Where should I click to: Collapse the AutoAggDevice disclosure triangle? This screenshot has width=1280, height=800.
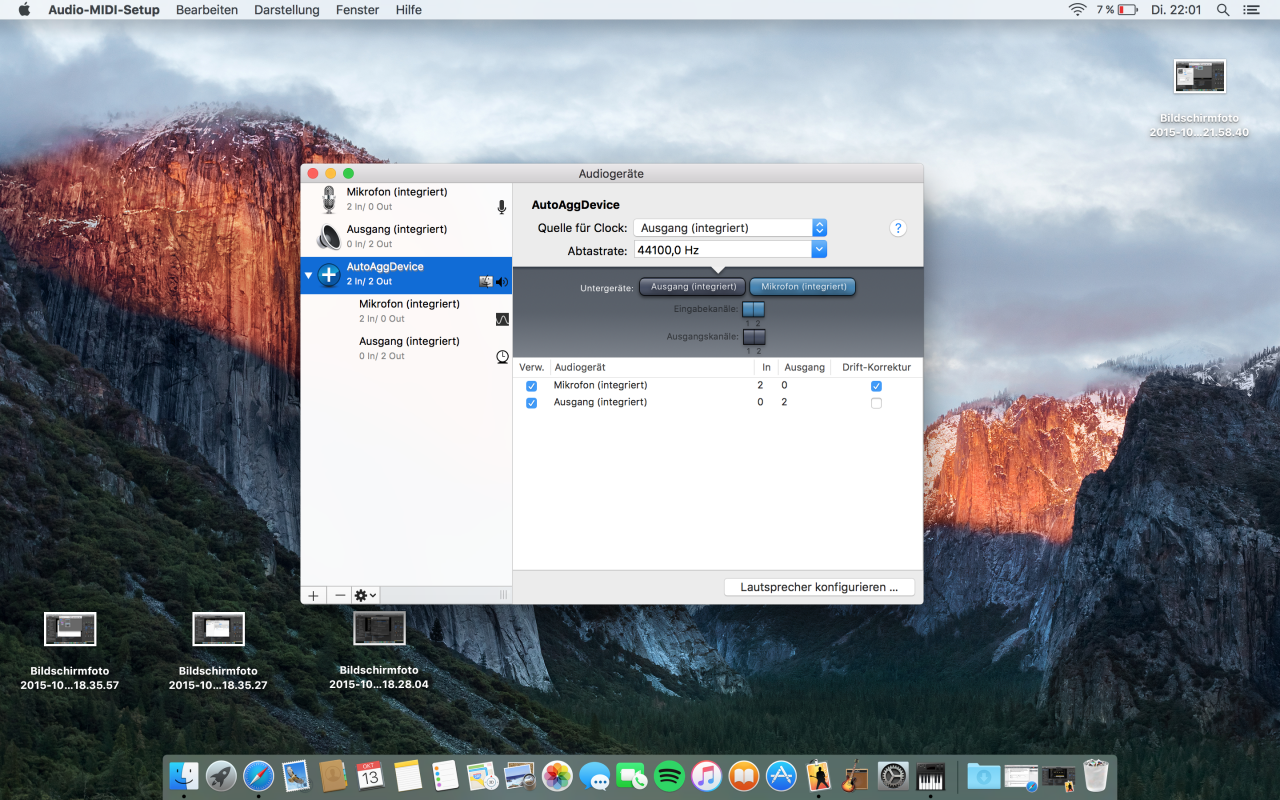[x=309, y=275]
